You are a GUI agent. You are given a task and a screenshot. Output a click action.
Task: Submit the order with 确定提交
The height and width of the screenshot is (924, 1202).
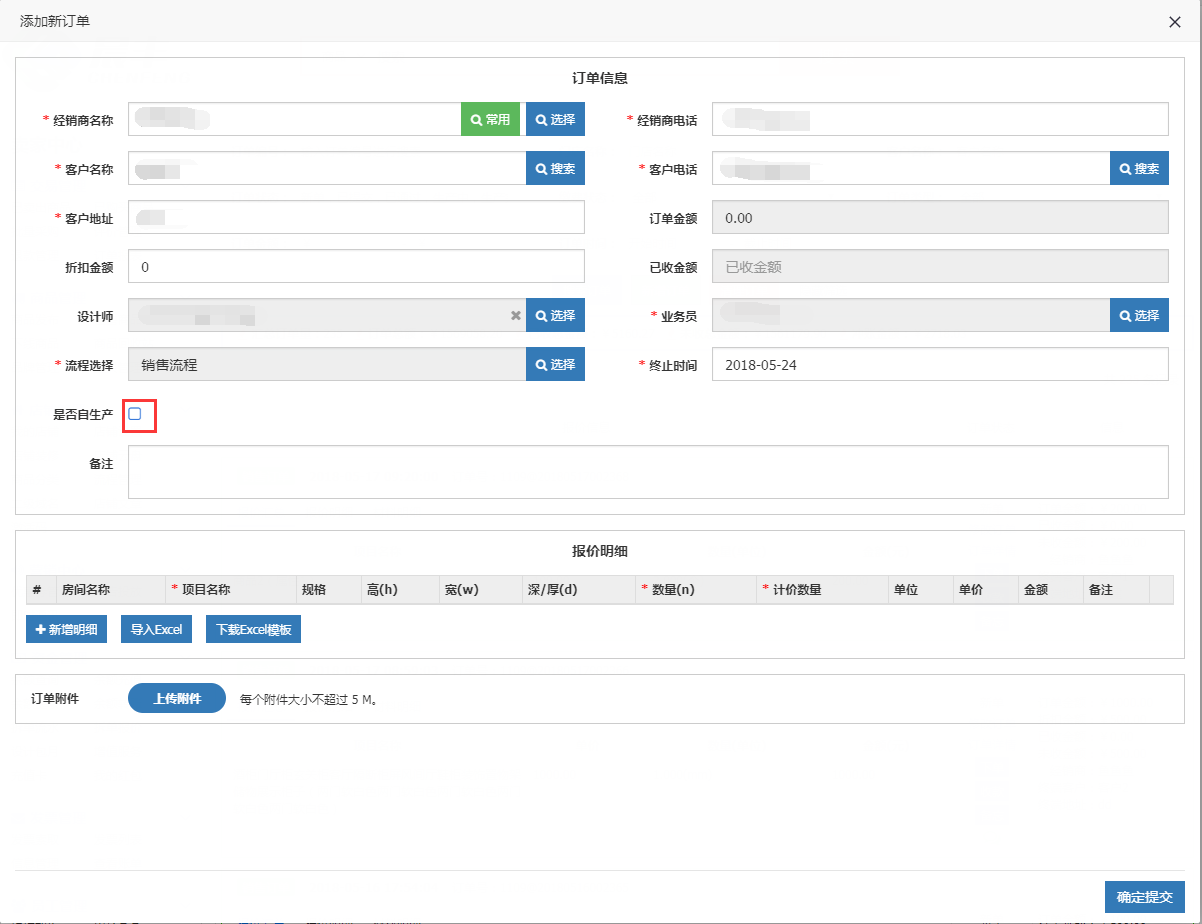(1144, 897)
